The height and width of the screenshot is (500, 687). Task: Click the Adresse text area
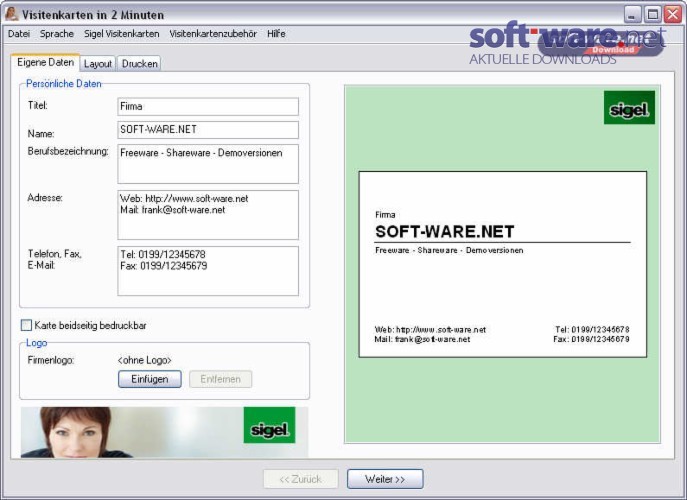point(208,215)
